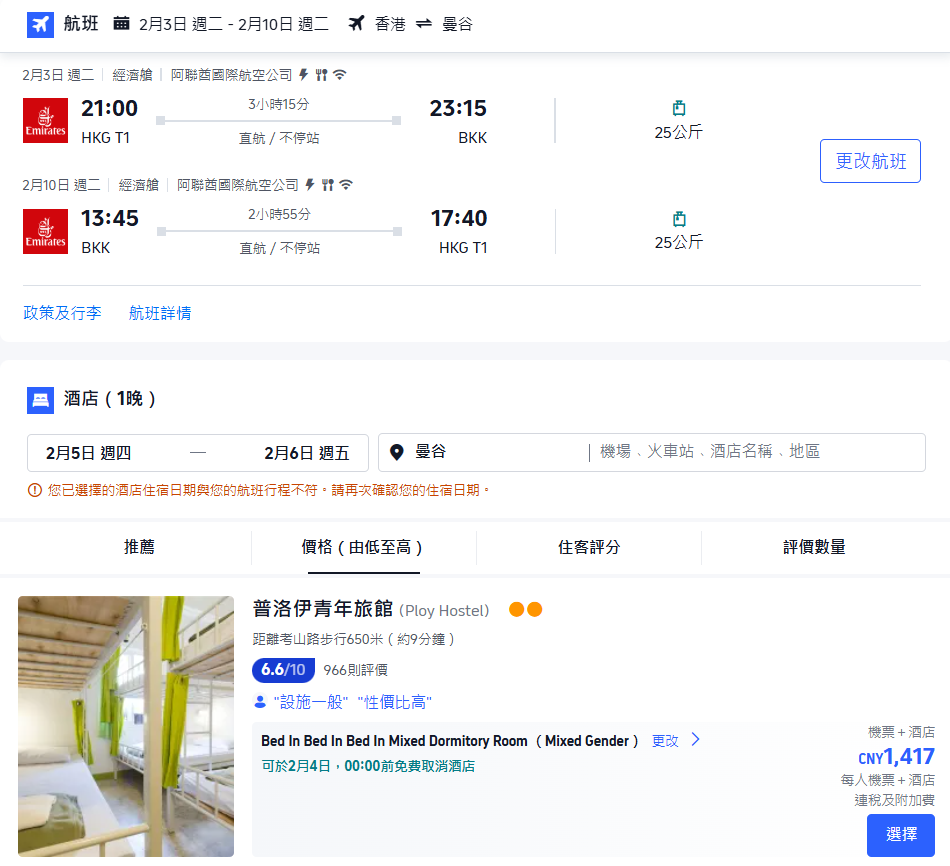Click the hotel bed icon next to 酒店
The width and height of the screenshot is (950, 866).
tap(39, 401)
